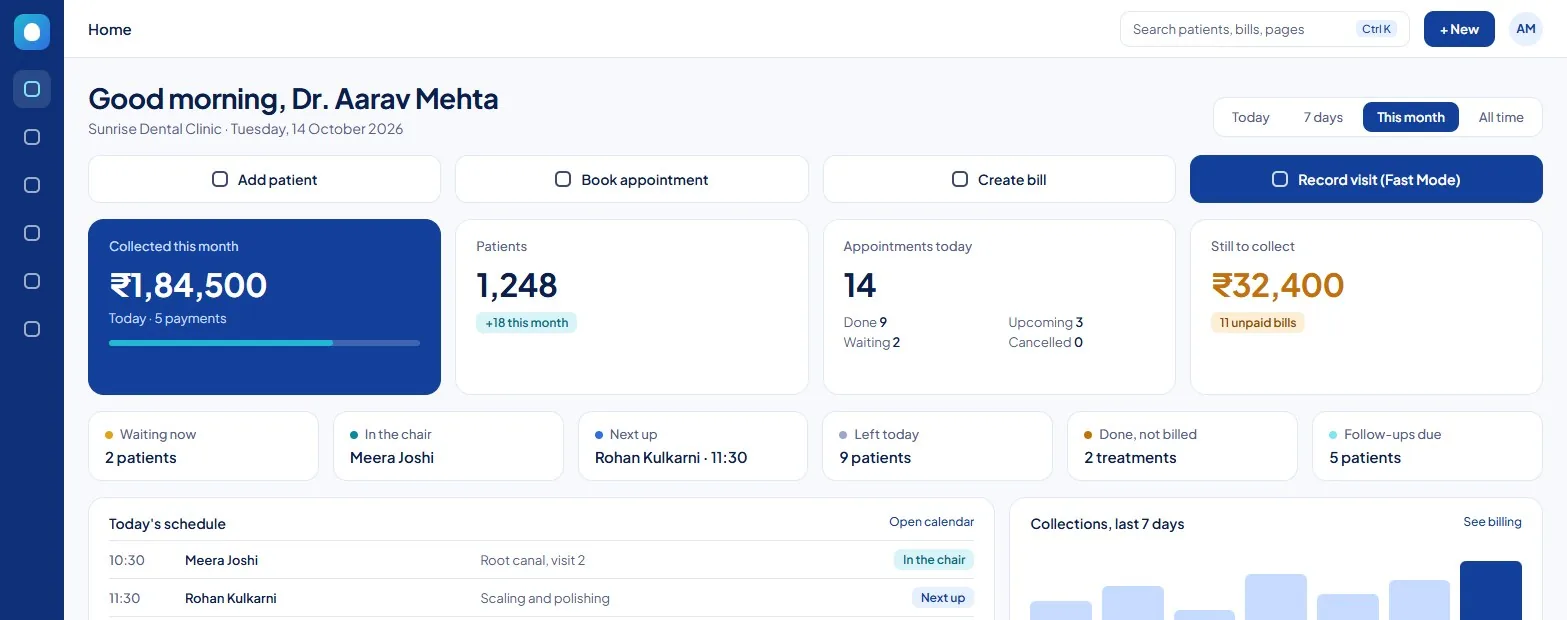Open the AM user avatar menu
Screen dimensions: 1567x620
(x=1526, y=29)
